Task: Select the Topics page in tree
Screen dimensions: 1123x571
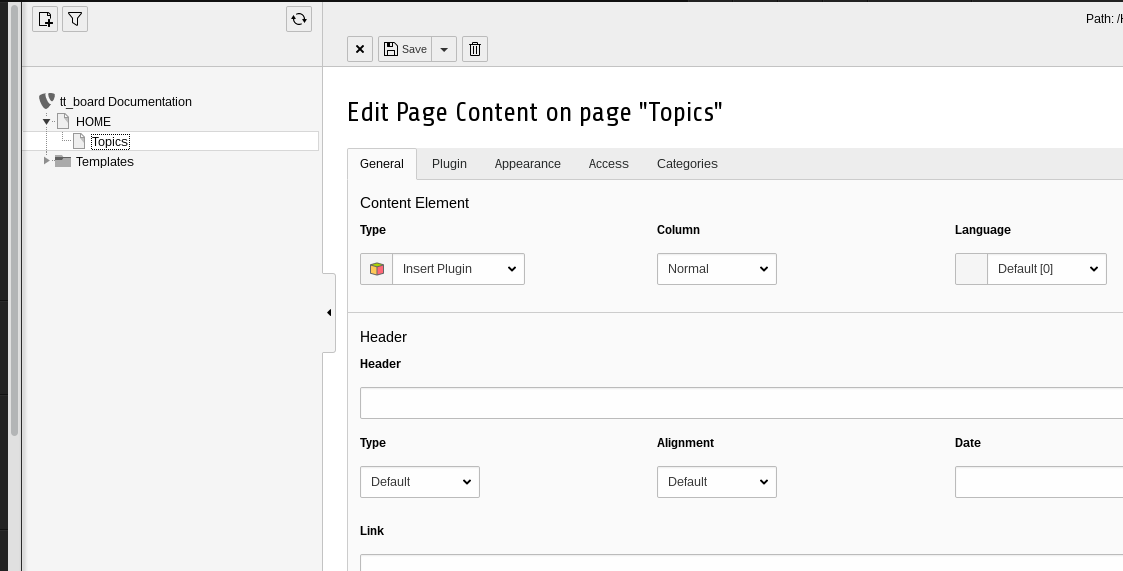Action: pos(110,142)
